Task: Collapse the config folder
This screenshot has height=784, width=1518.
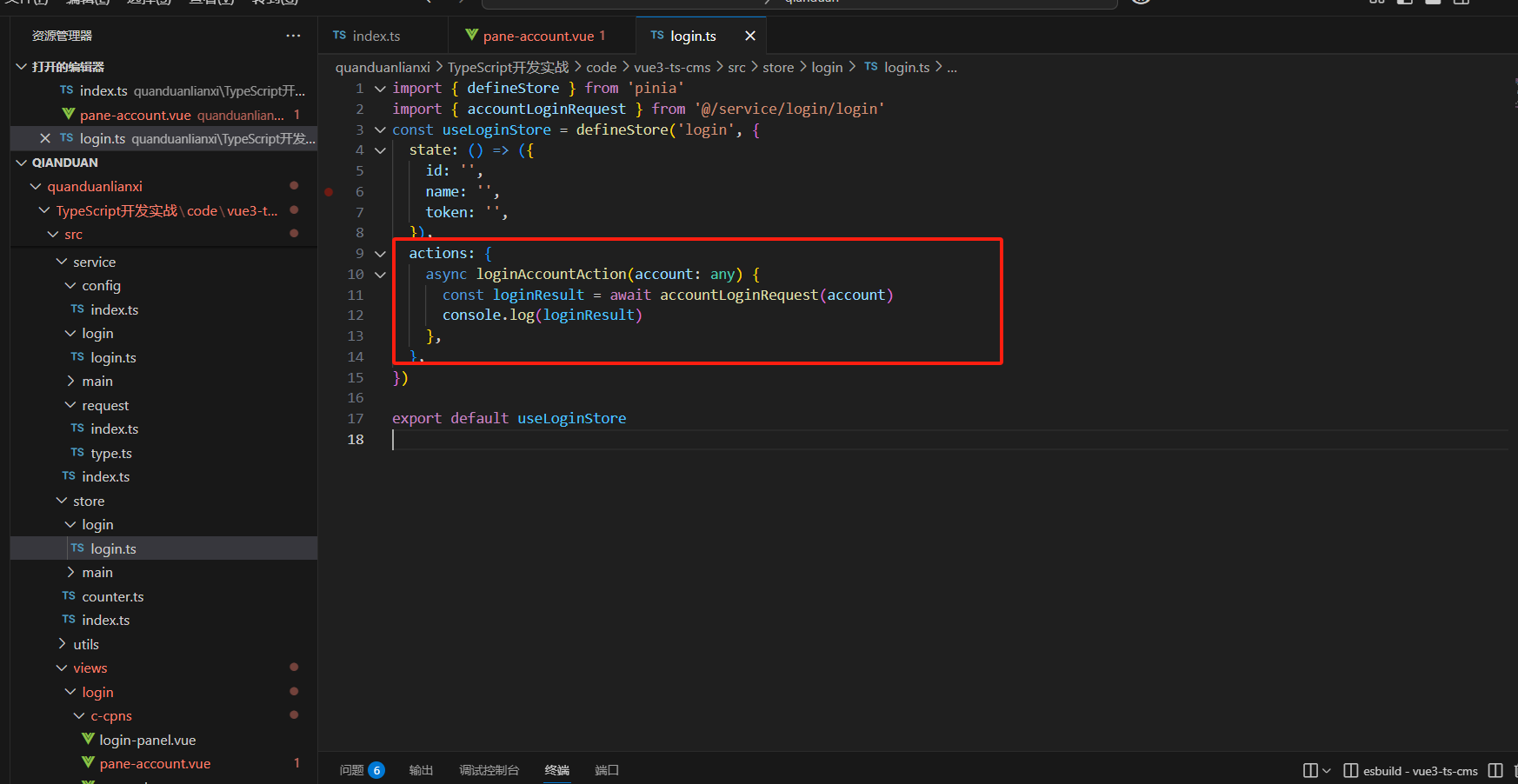Action: point(70,286)
